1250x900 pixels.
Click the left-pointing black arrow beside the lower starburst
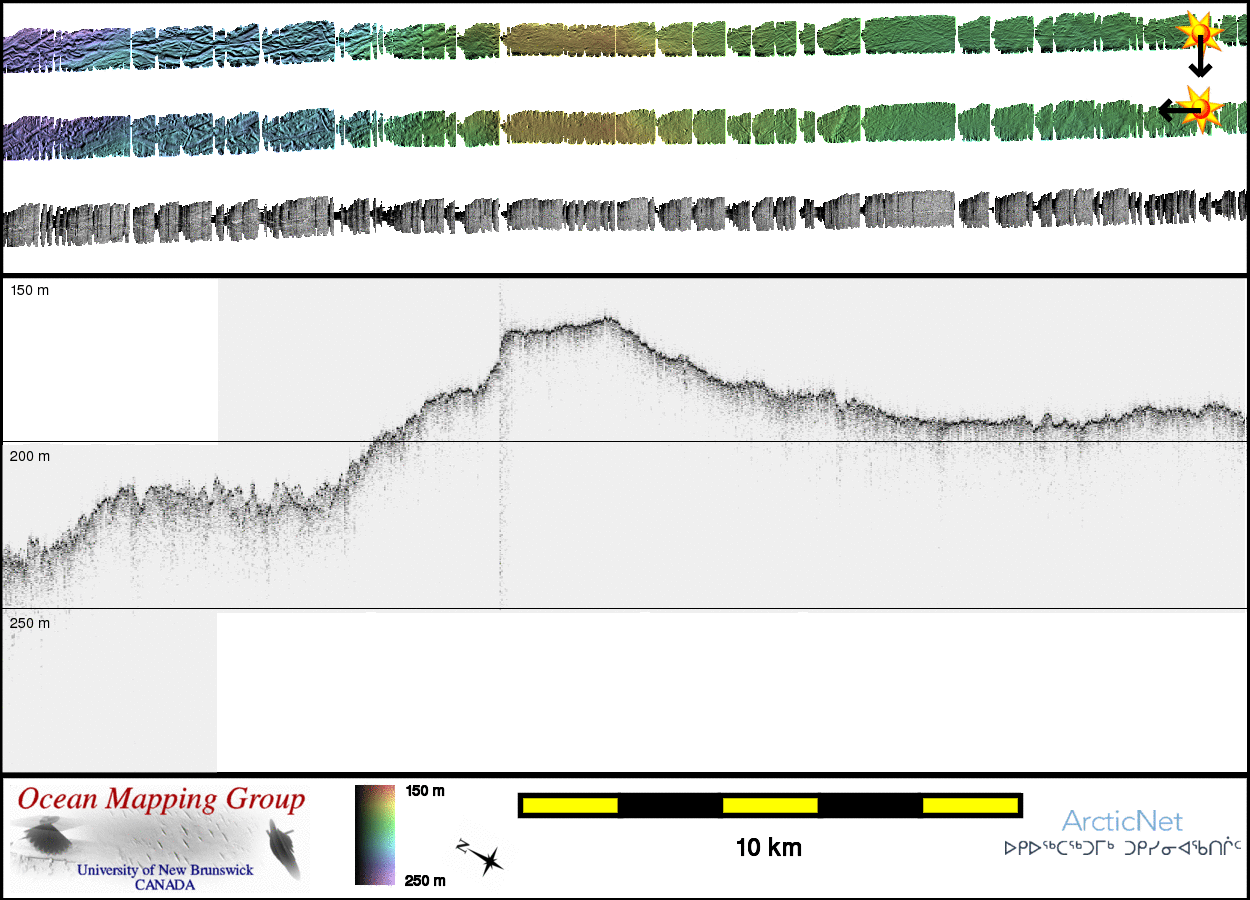[1172, 111]
